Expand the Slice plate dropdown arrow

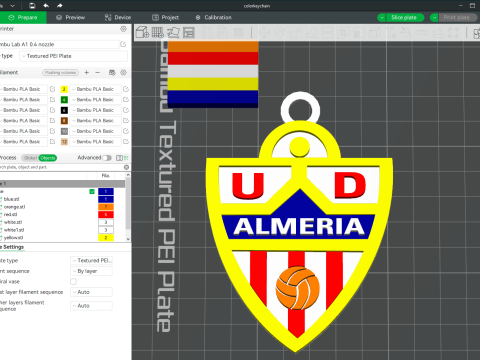pos(381,18)
